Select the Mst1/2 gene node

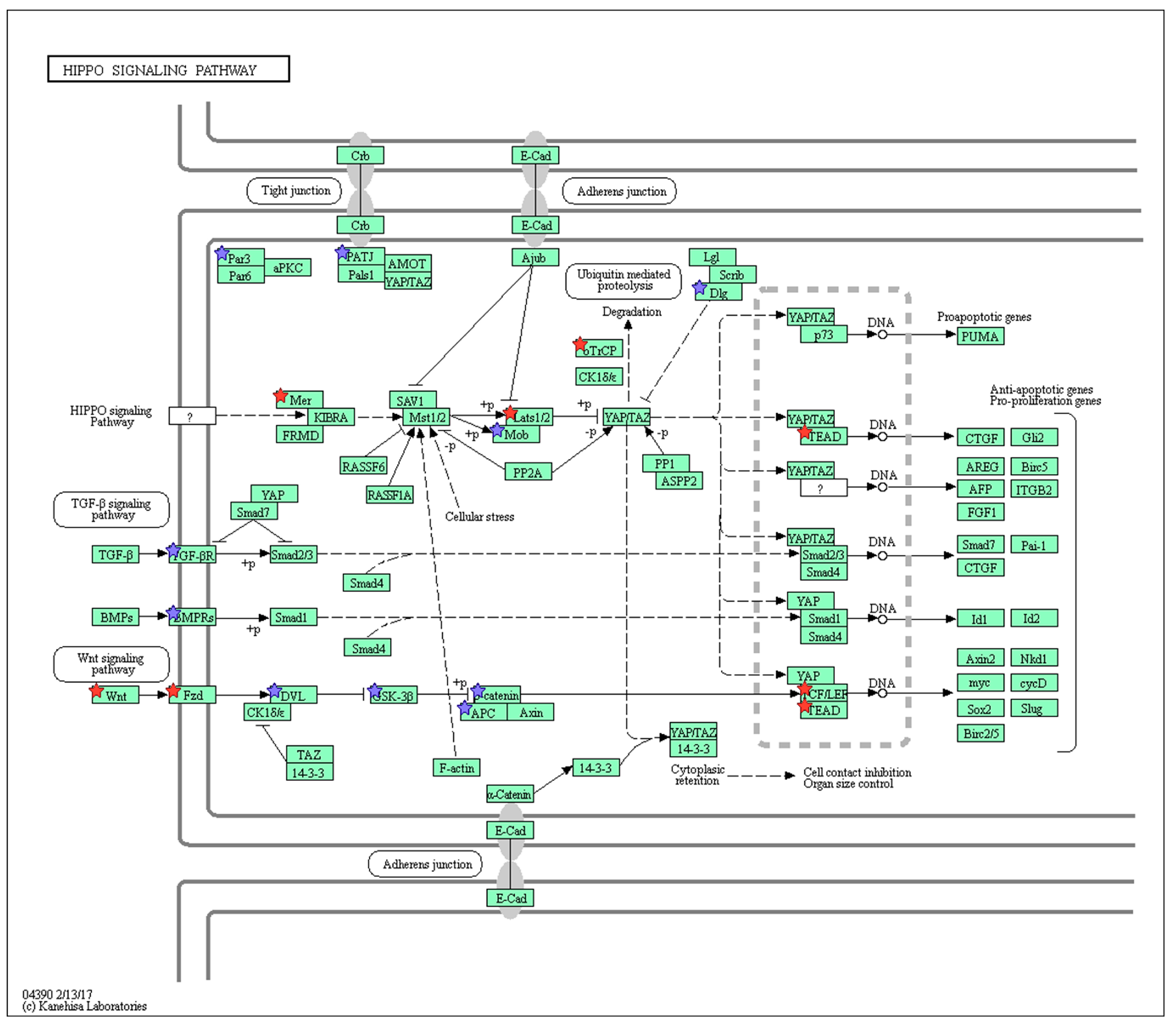[x=427, y=418]
